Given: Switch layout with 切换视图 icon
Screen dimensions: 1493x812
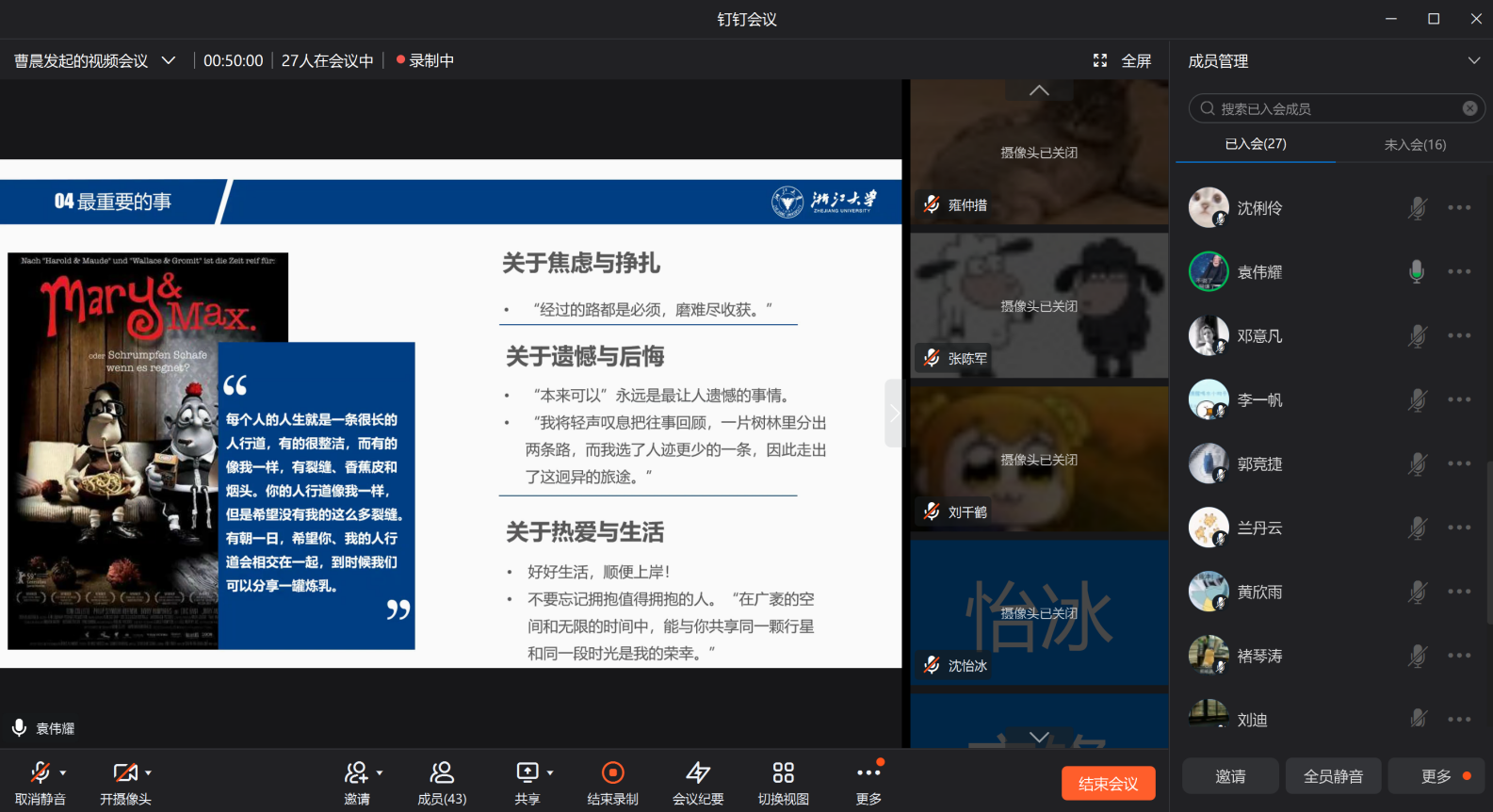Looking at the screenshot, I should pyautogui.click(x=784, y=772).
